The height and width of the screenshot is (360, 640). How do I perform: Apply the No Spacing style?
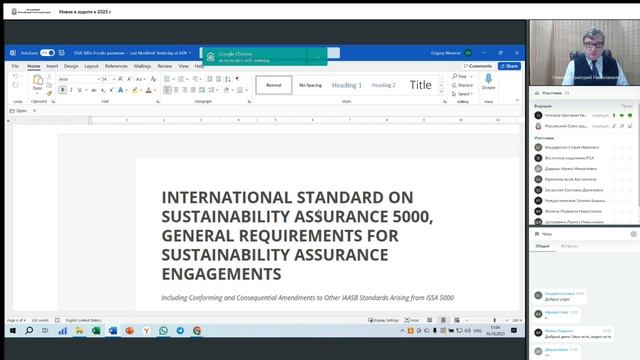click(x=310, y=85)
